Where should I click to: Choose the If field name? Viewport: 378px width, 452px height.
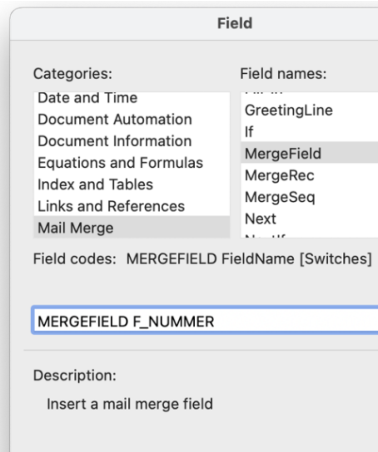pyautogui.click(x=309, y=132)
